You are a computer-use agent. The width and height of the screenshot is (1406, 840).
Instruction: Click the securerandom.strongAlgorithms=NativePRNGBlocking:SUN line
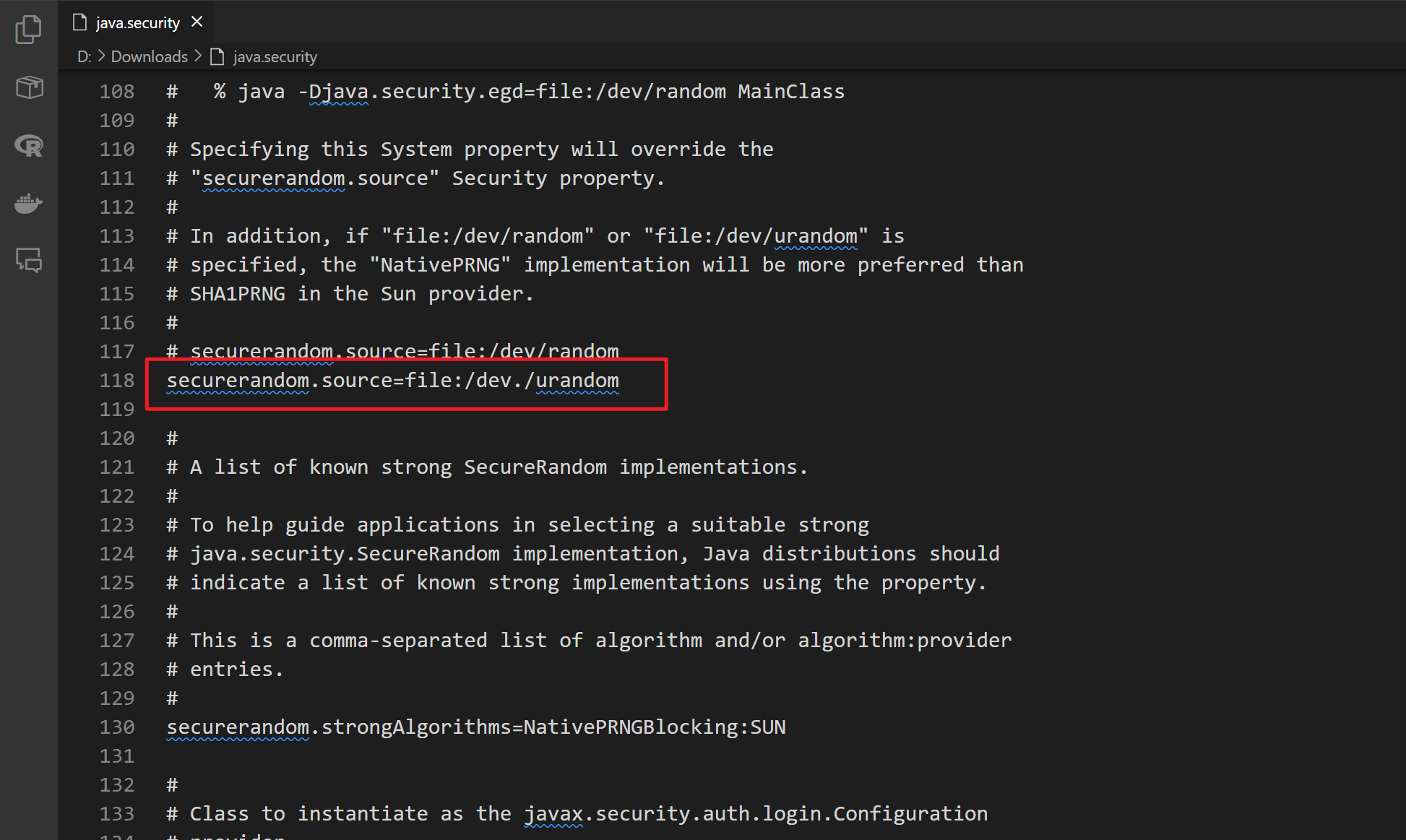tap(476, 727)
